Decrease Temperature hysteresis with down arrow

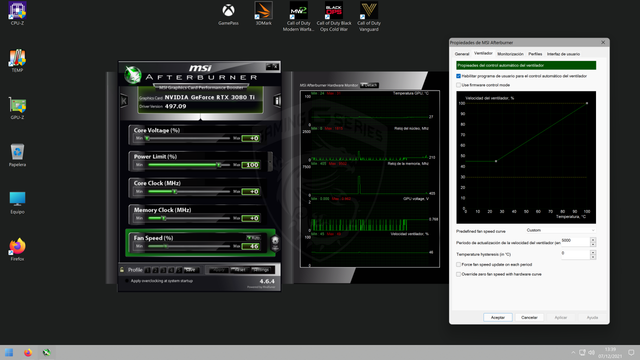[x=593, y=257]
